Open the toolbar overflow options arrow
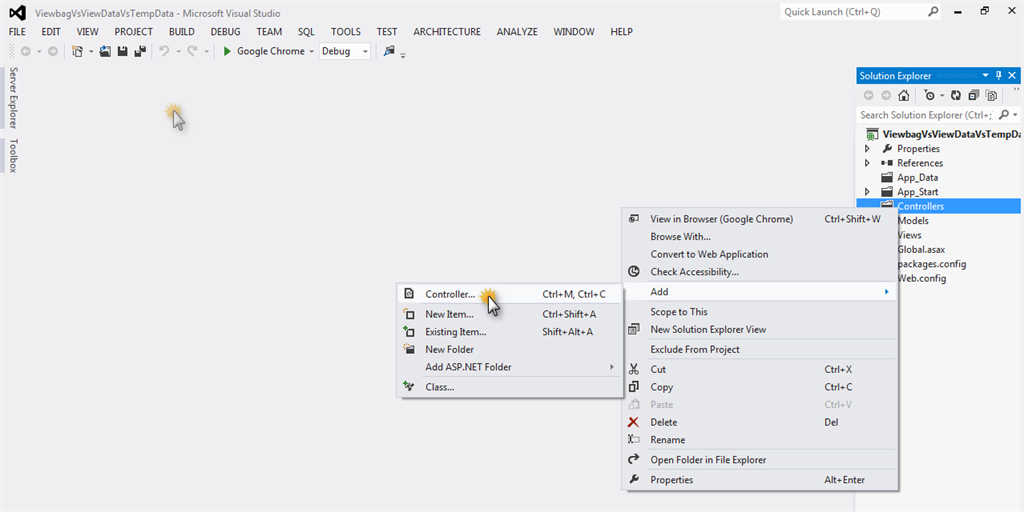 (x=403, y=55)
